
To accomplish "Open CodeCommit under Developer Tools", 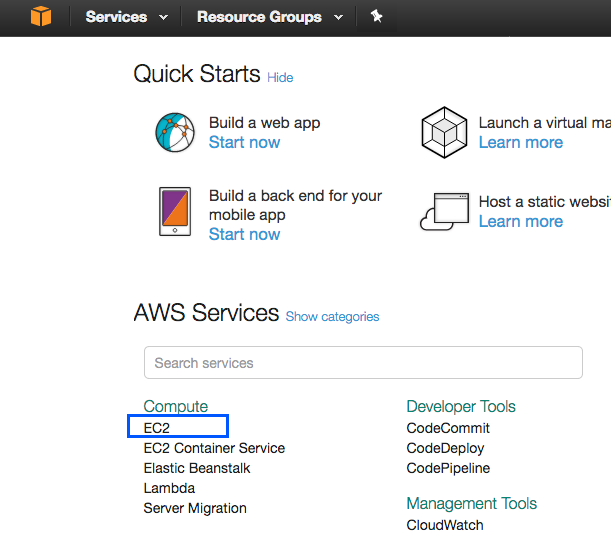I will [x=448, y=428].
